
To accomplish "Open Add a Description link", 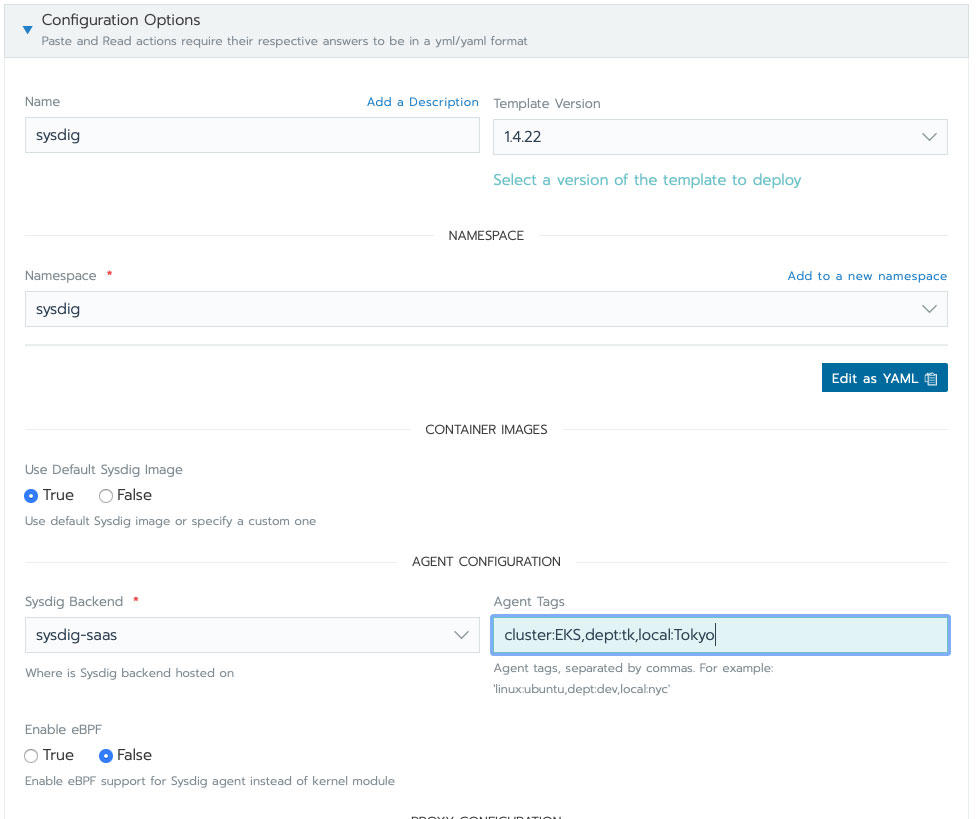I will pos(423,101).
